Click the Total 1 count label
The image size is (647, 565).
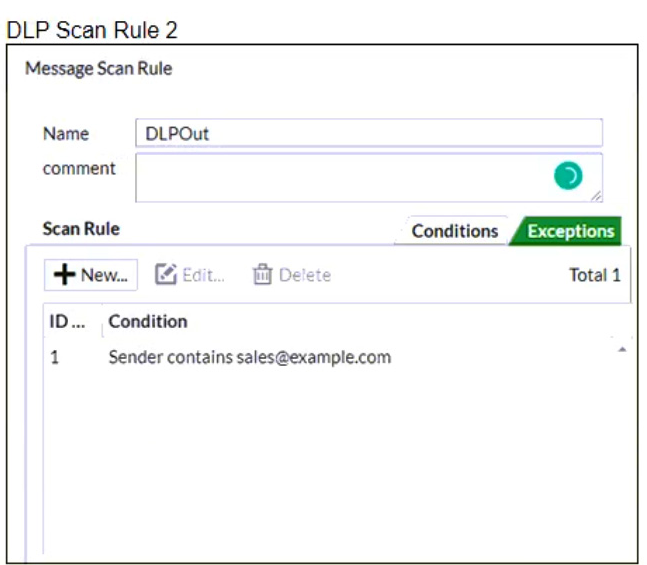[x=594, y=275]
